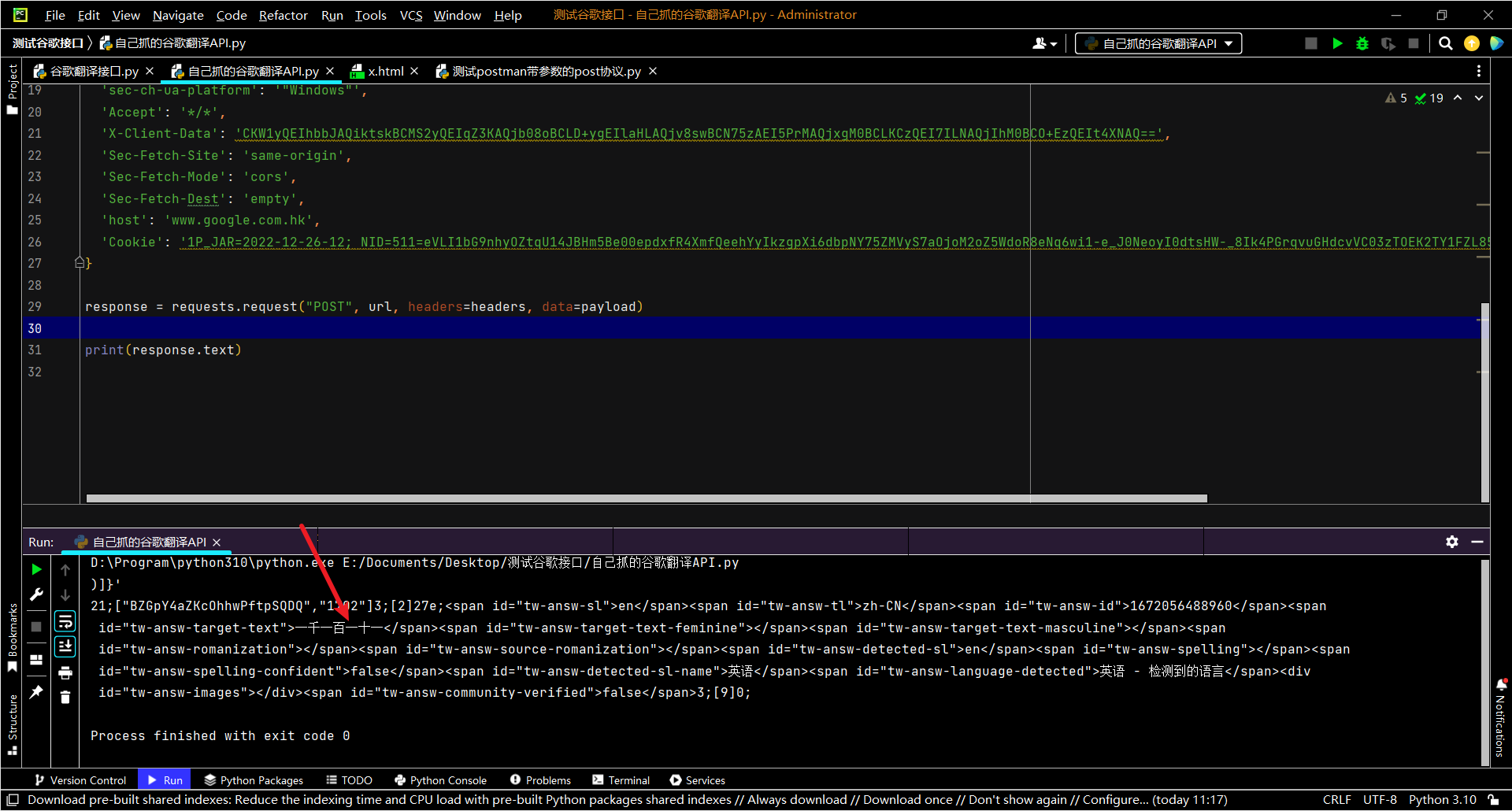Viewport: 1512px width, 811px height.
Task: Toggle scroll to end of console output
Action: 65,646
